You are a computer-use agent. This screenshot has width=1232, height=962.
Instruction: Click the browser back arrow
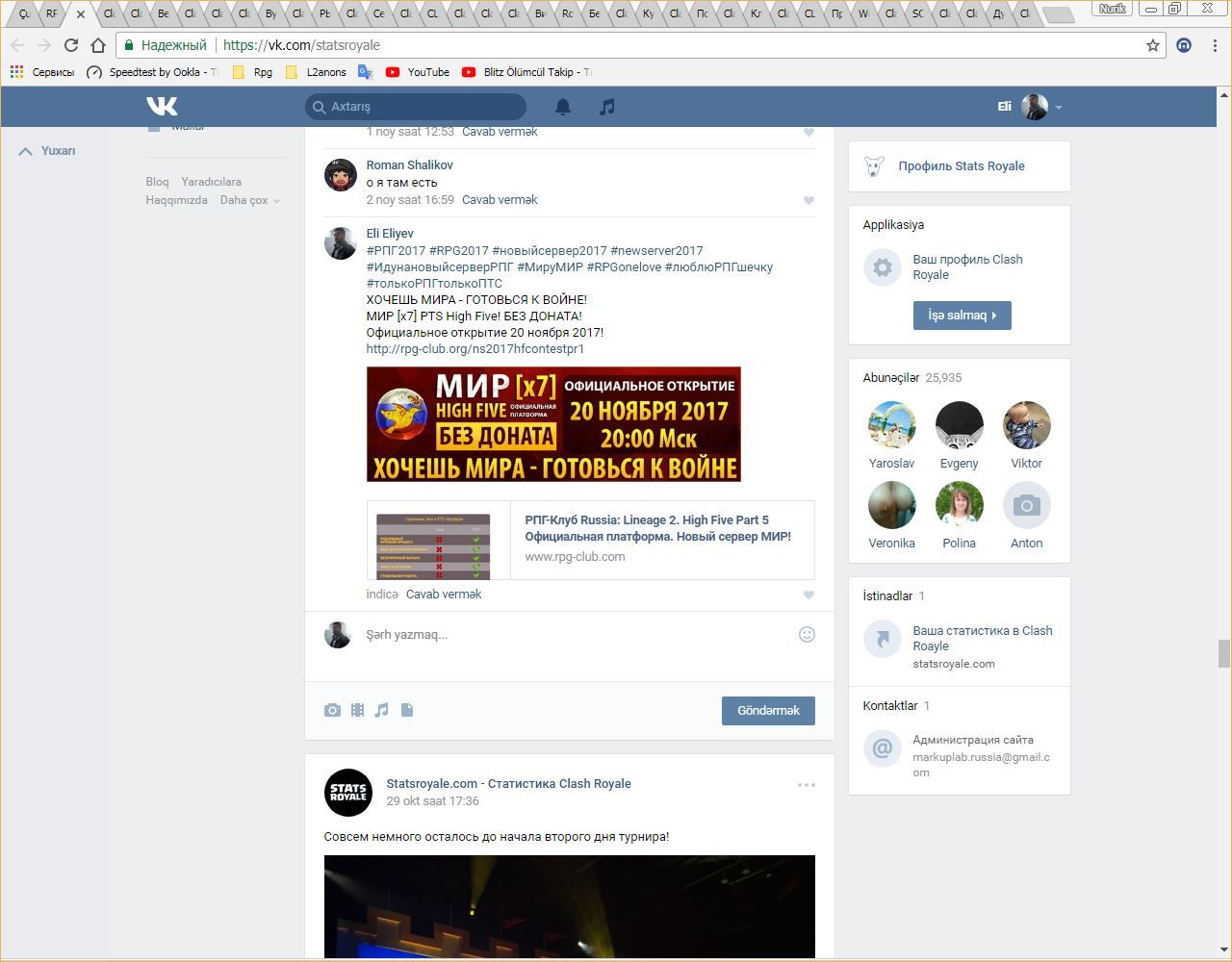[17, 45]
